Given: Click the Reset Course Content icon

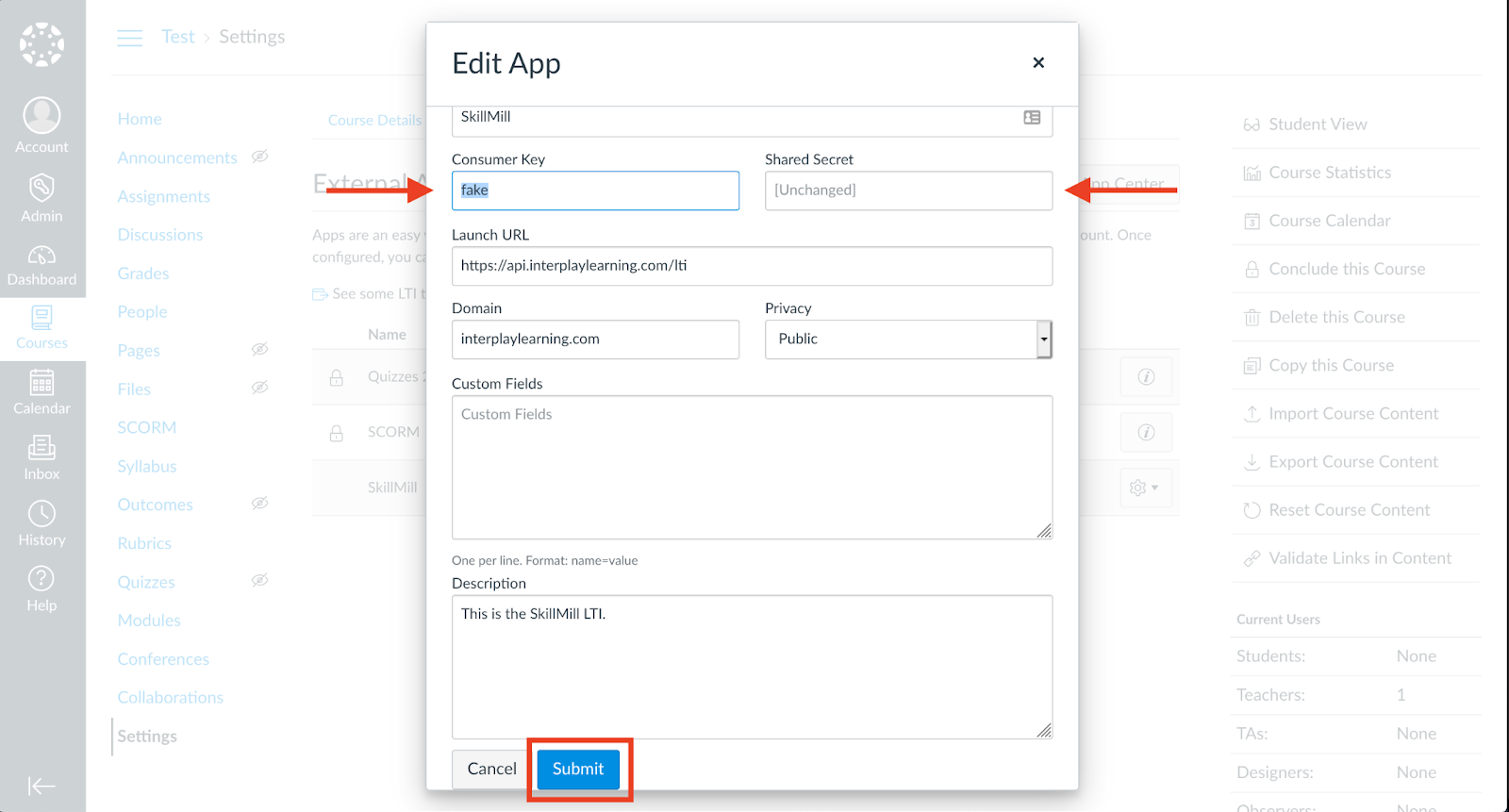Looking at the screenshot, I should click(x=1252, y=510).
